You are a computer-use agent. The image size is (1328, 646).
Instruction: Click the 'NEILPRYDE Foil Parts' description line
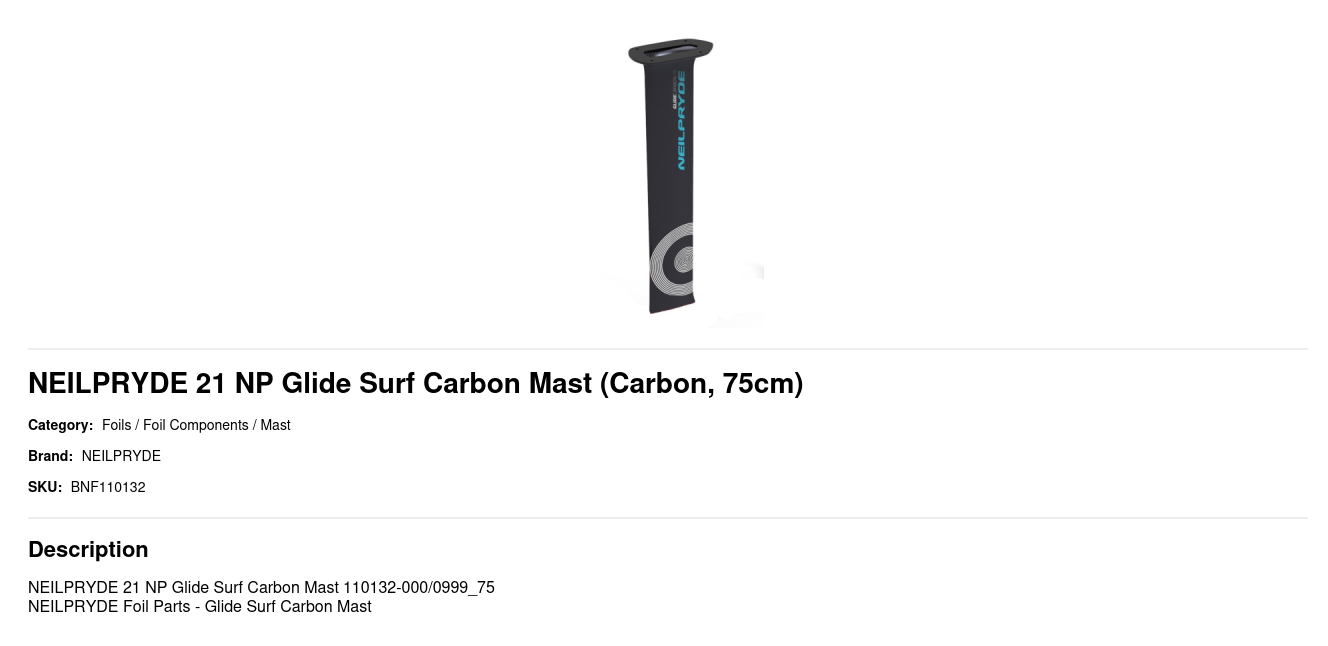[x=199, y=606]
